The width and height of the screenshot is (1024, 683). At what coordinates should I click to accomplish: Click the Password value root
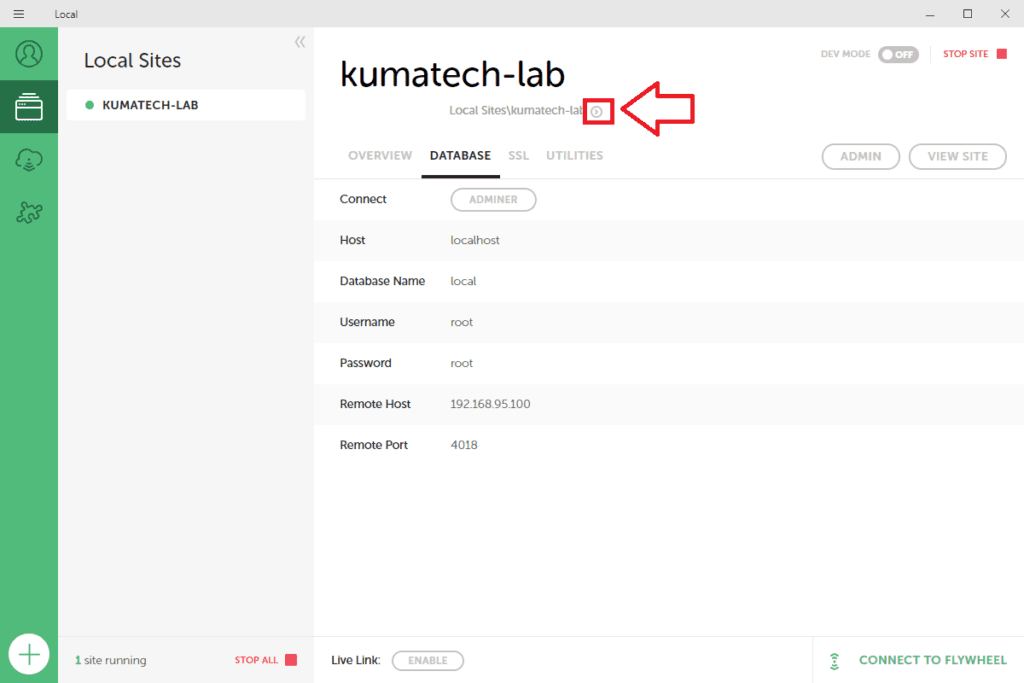(x=462, y=364)
